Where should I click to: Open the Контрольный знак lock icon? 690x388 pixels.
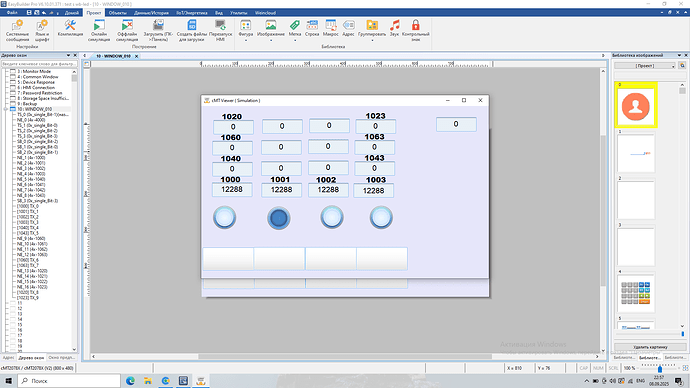pyautogui.click(x=415, y=25)
